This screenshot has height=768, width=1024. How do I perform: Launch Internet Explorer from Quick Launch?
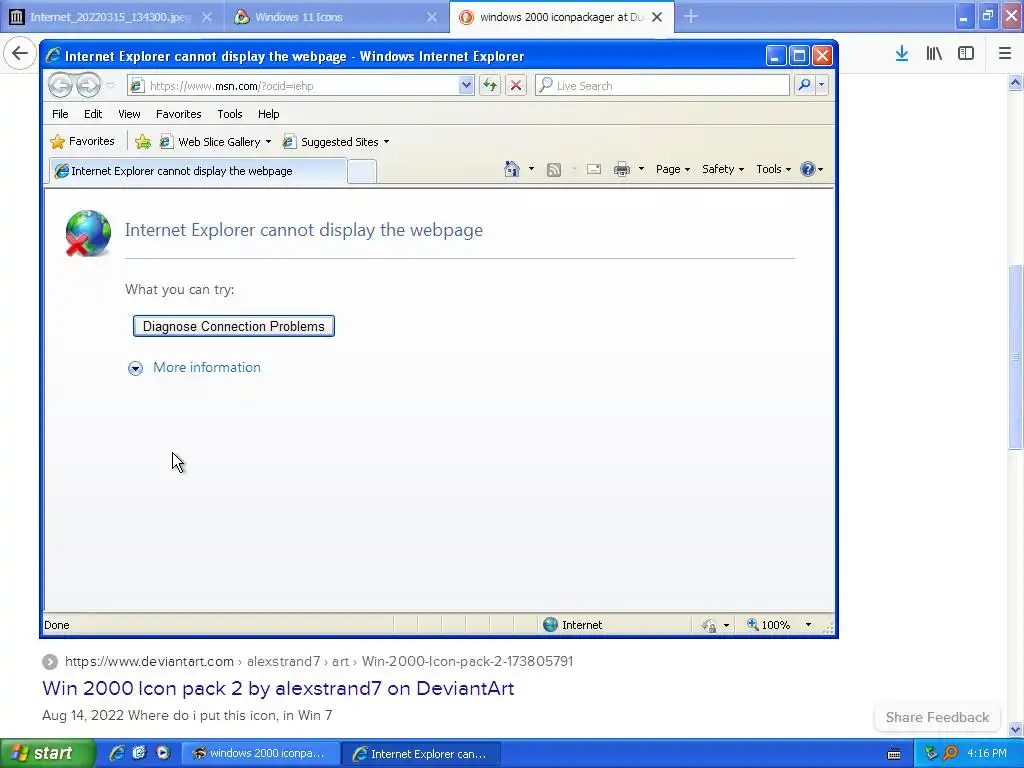(116, 753)
